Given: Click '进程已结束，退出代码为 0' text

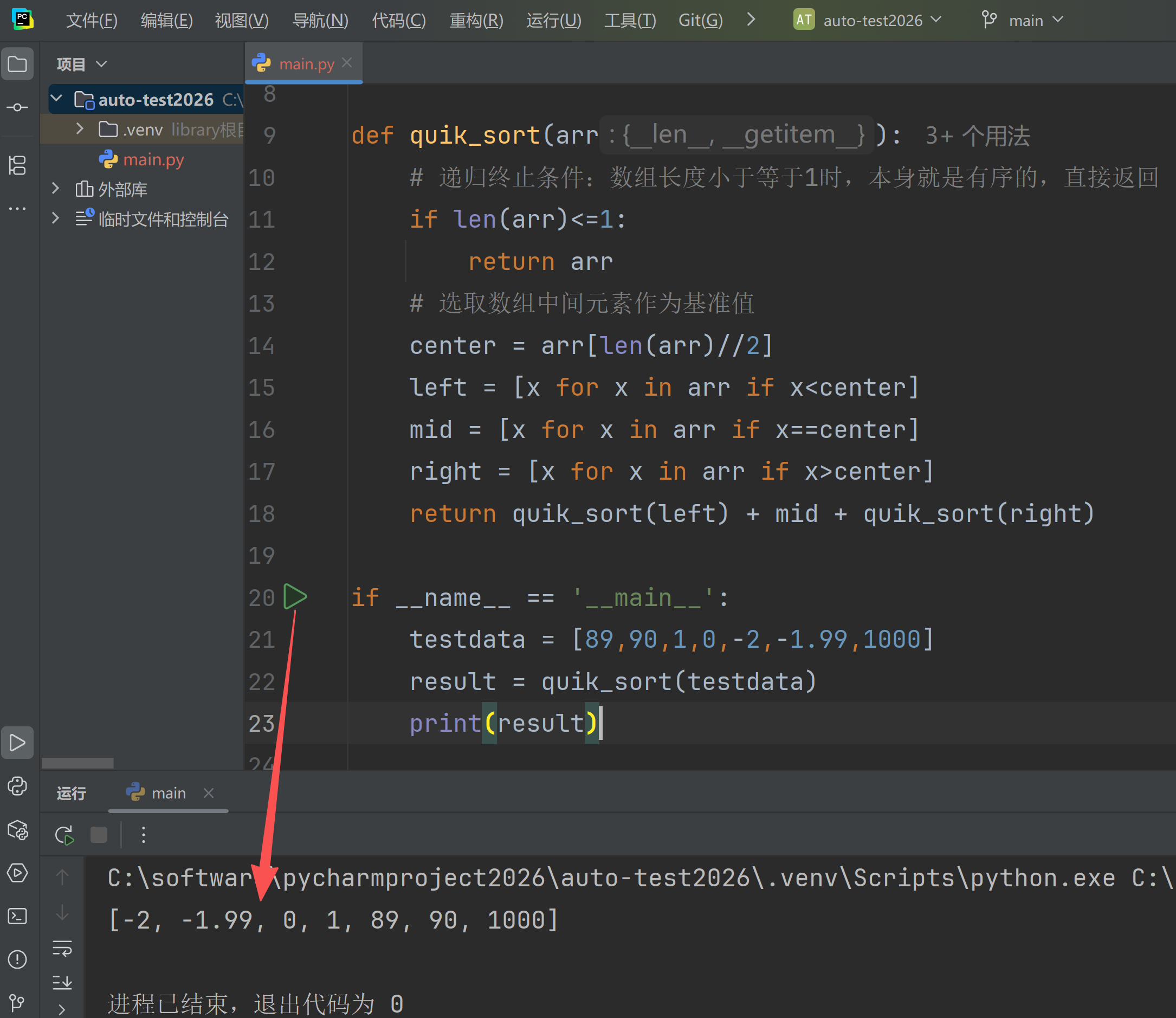Looking at the screenshot, I should [x=256, y=1004].
